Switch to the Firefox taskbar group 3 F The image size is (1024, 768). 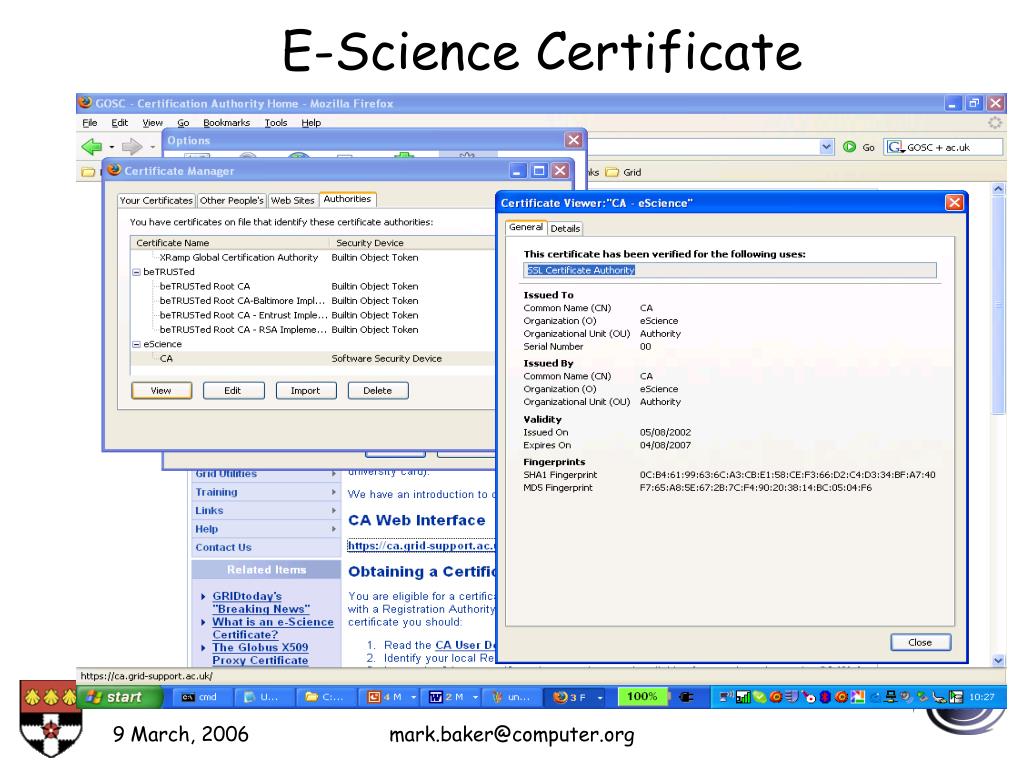(x=577, y=697)
